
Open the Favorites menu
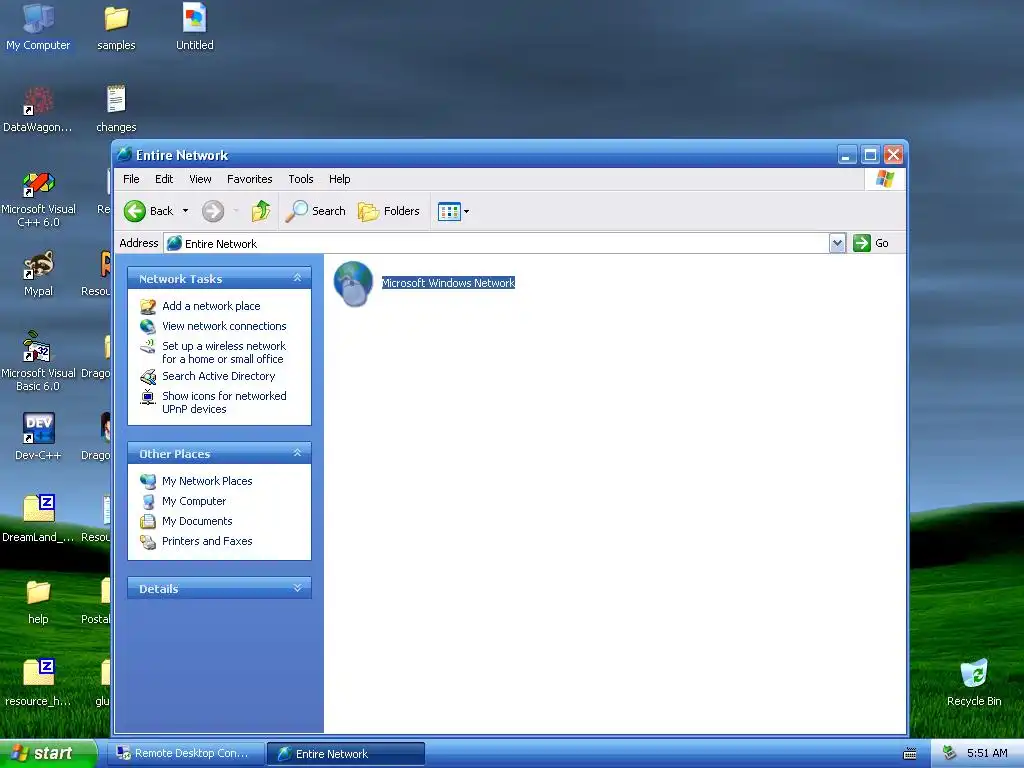click(x=249, y=179)
